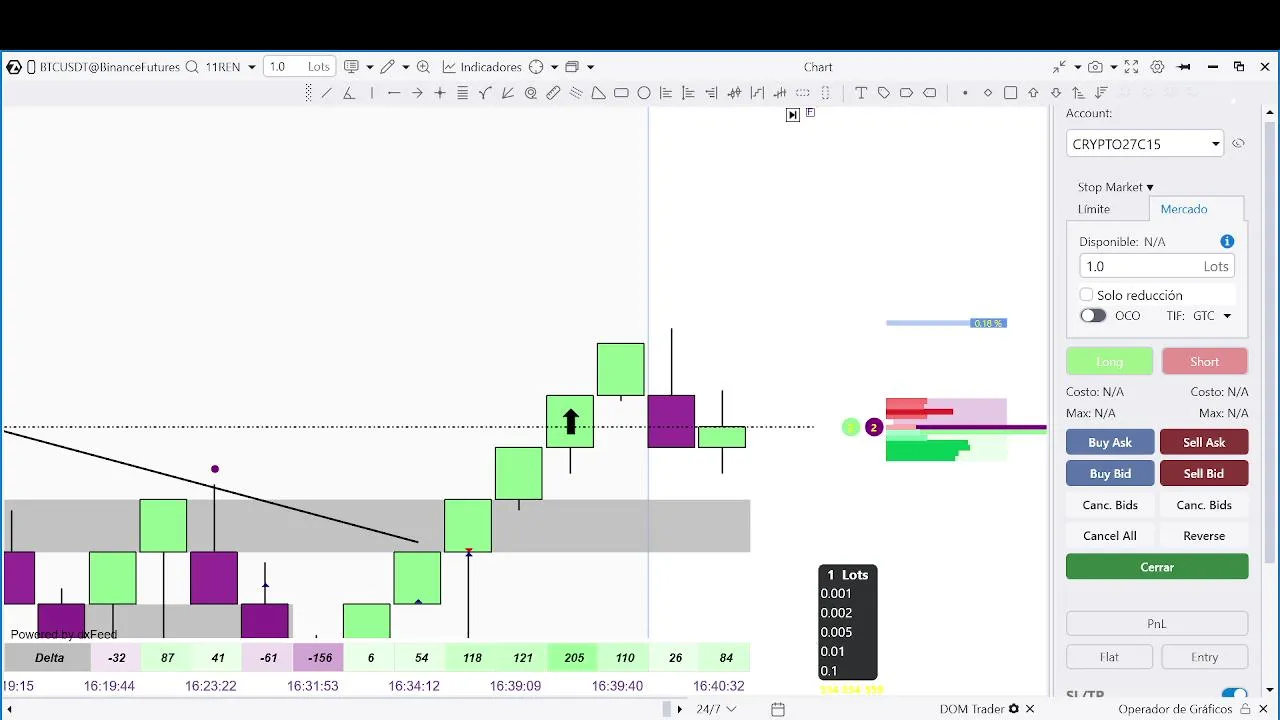Open the calendar date picker
The width and height of the screenshot is (1280, 720).
click(778, 709)
